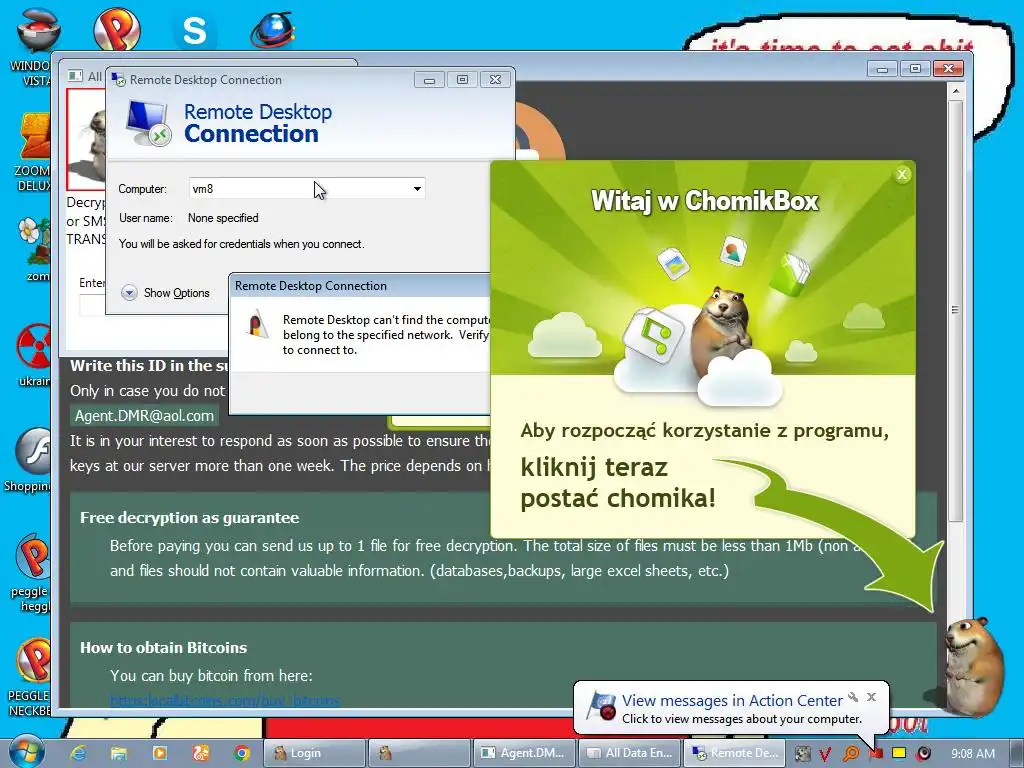Open red P Peggle icon at desktop top
Image resolution: width=1024 pixels, height=768 pixels.
click(x=116, y=29)
